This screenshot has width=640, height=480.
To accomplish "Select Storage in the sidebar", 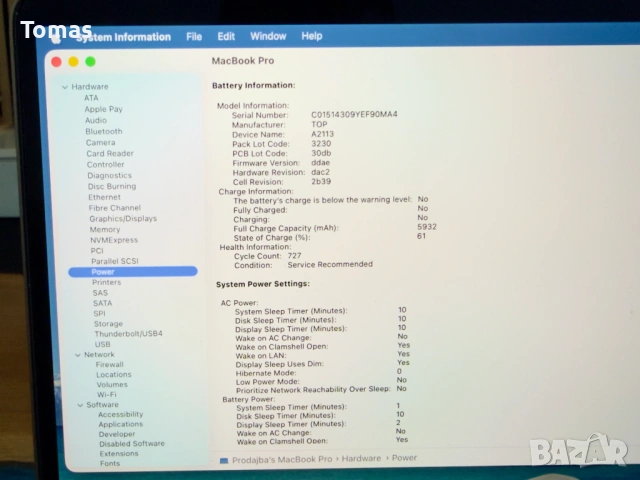I will [108, 324].
